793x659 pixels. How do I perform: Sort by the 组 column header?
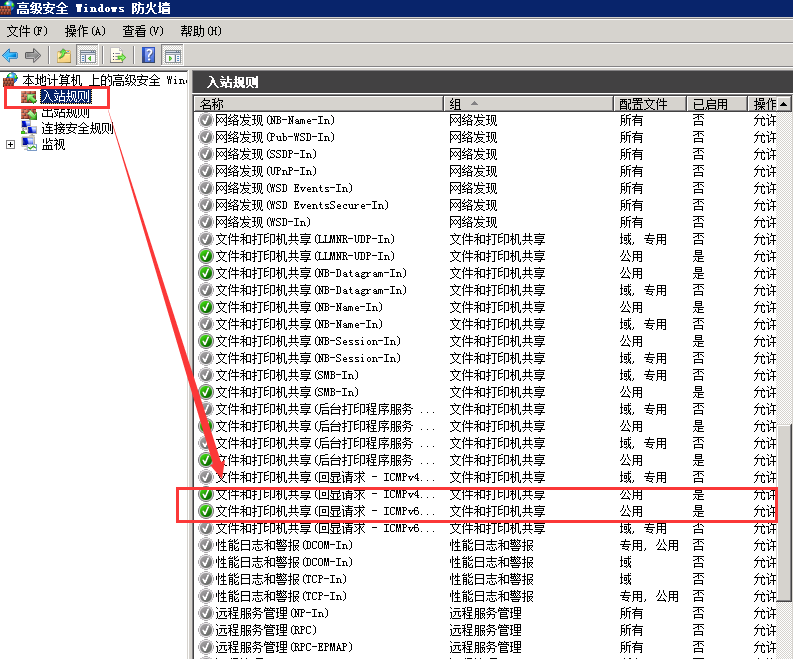(528, 104)
